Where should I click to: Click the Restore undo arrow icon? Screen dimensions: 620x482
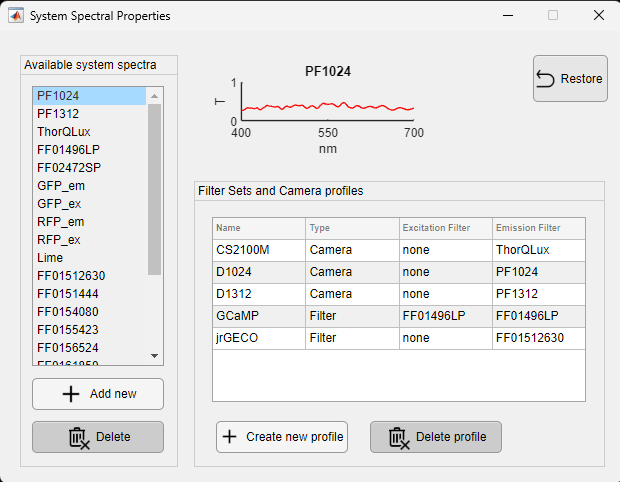coord(545,79)
